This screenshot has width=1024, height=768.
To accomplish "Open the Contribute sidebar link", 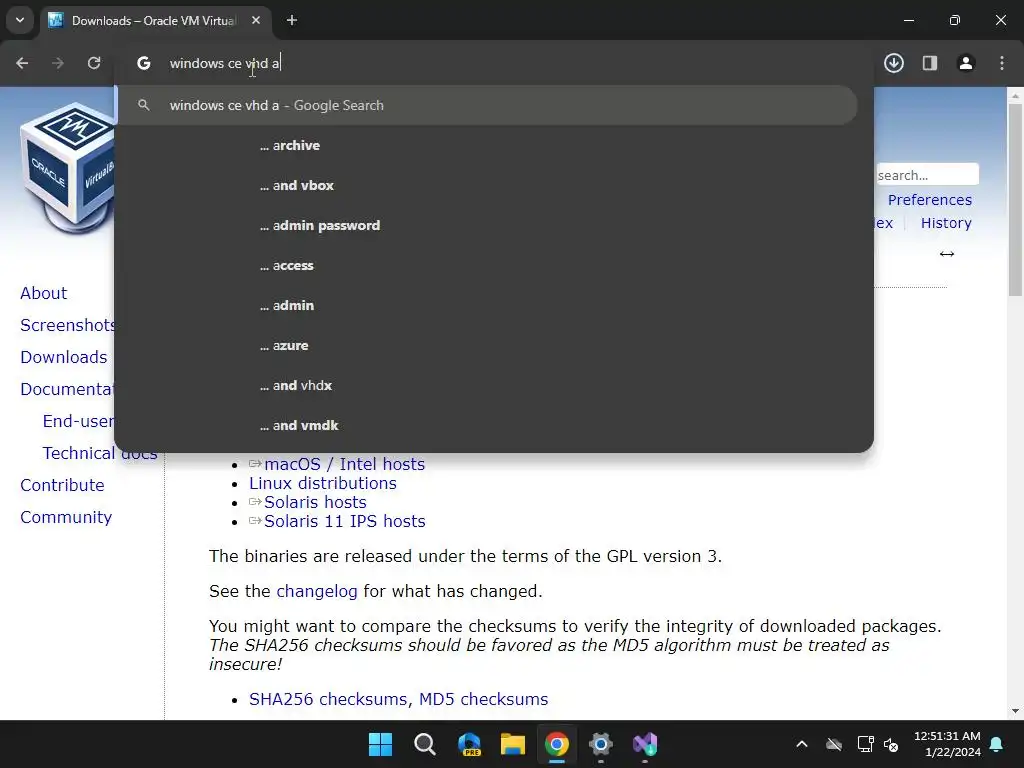I will [62, 485].
